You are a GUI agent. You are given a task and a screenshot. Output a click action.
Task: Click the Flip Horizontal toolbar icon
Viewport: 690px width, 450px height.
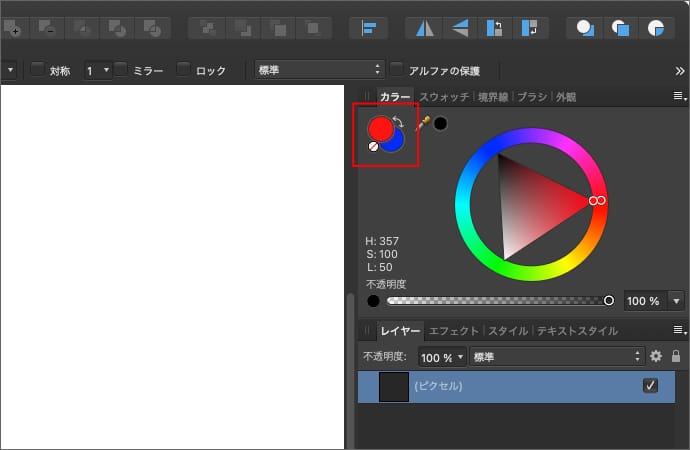[x=426, y=28]
